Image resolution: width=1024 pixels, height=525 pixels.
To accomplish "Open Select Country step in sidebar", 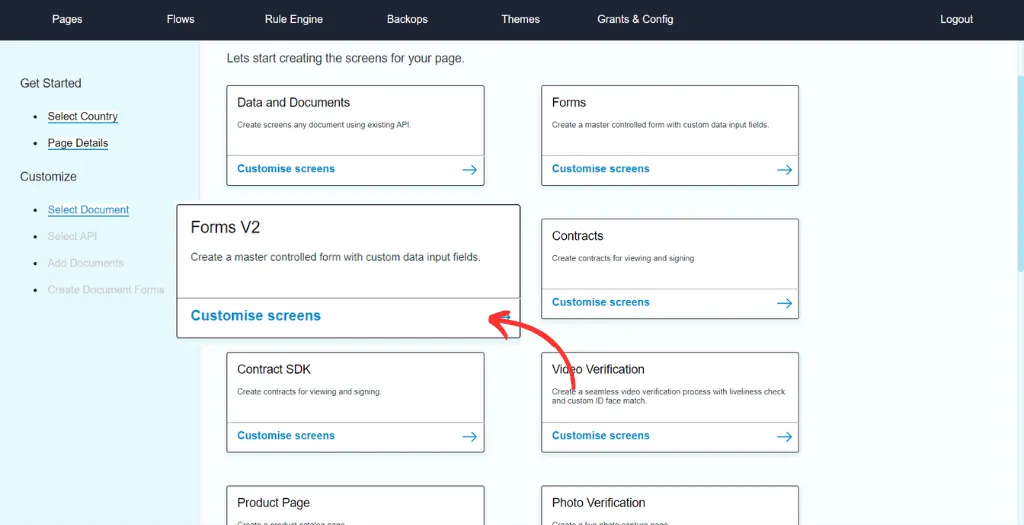I will 82,116.
